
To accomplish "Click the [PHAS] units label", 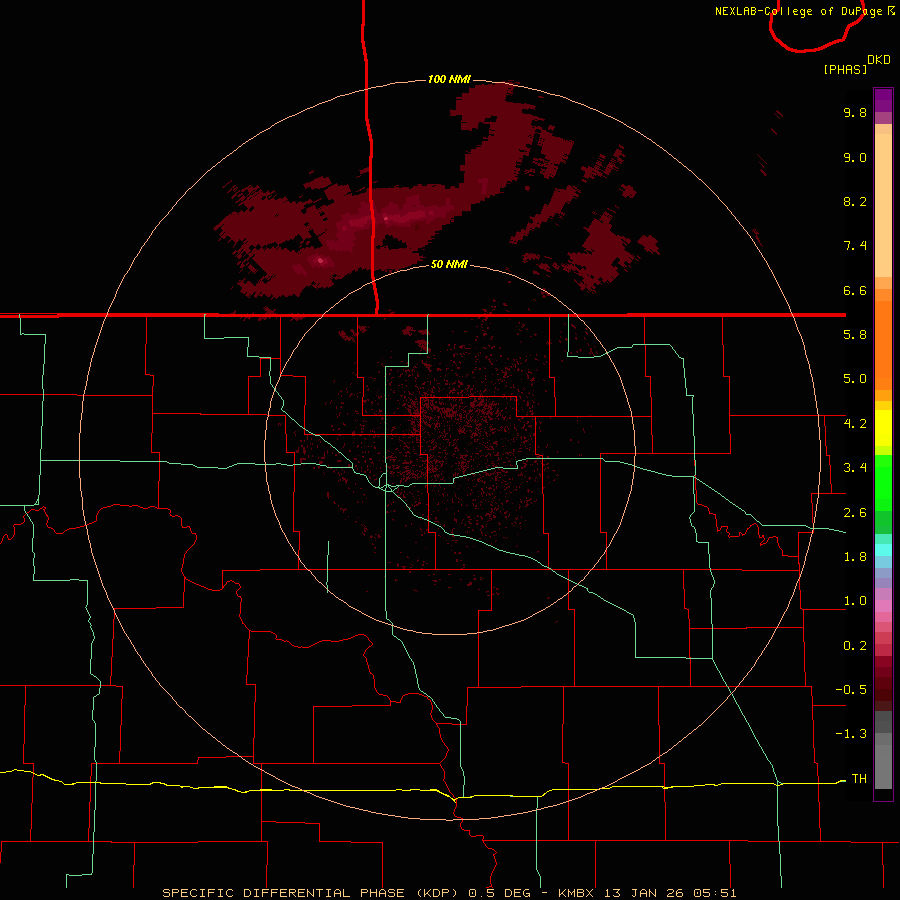I will tap(845, 70).
